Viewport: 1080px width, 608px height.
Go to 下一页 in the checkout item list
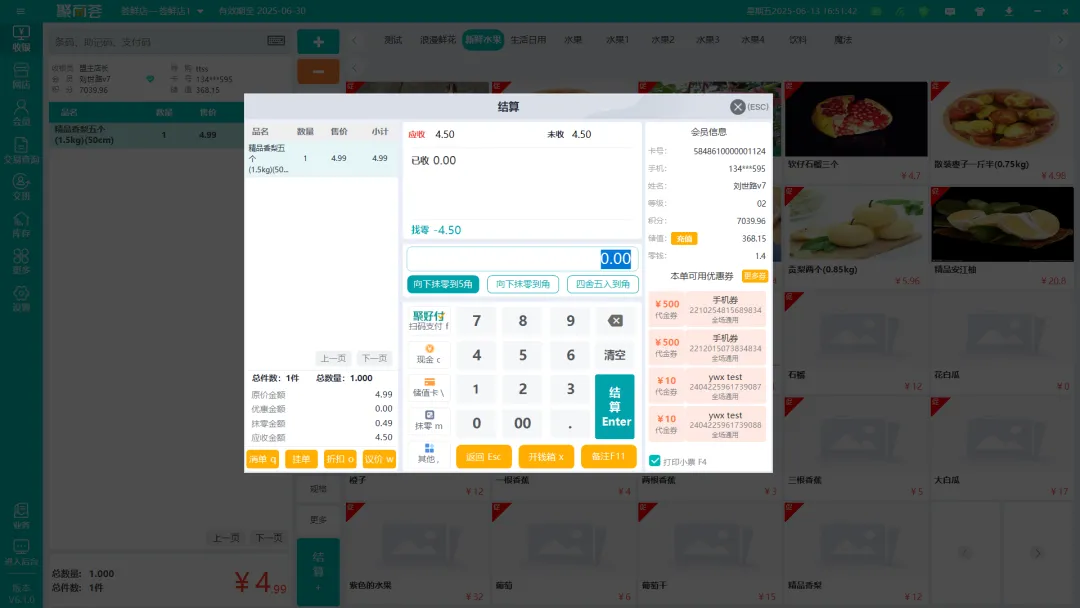(x=374, y=358)
